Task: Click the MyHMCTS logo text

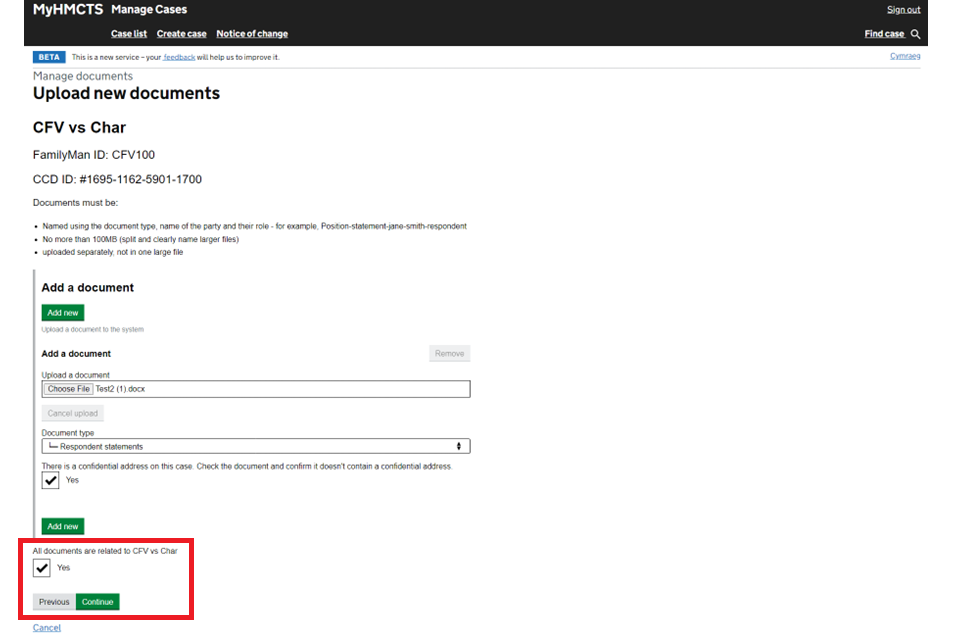Action: pos(67,10)
